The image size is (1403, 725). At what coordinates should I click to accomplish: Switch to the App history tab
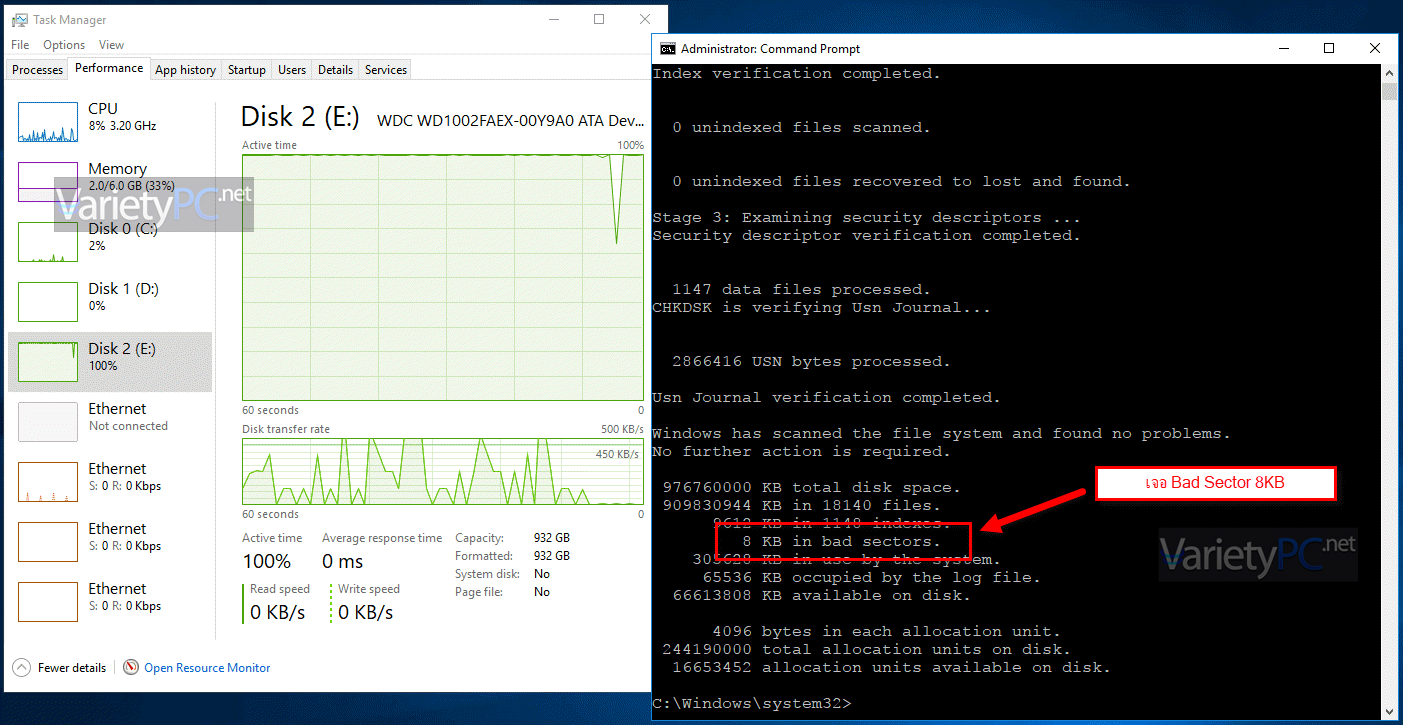coord(185,70)
